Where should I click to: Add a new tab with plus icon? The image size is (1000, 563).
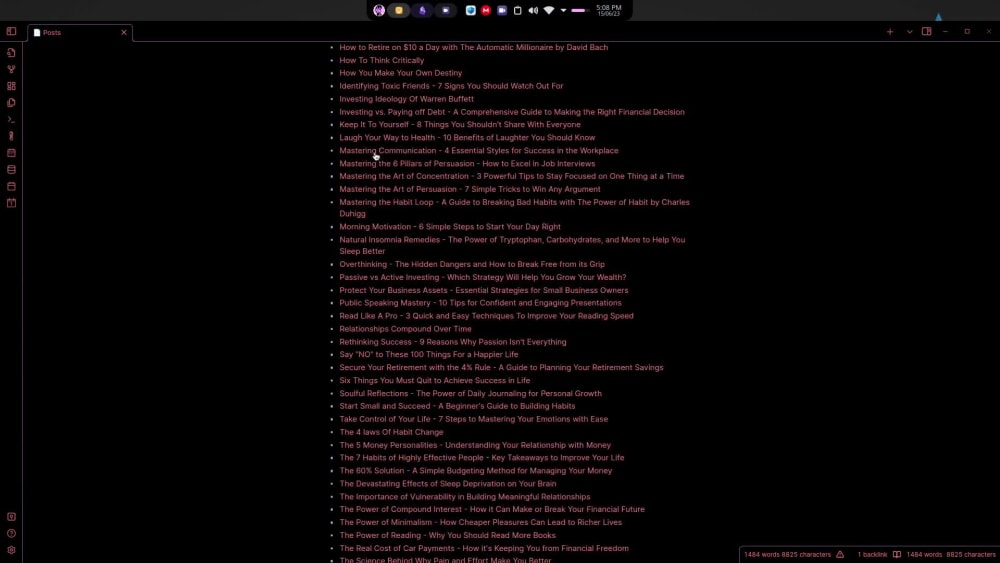pos(890,32)
